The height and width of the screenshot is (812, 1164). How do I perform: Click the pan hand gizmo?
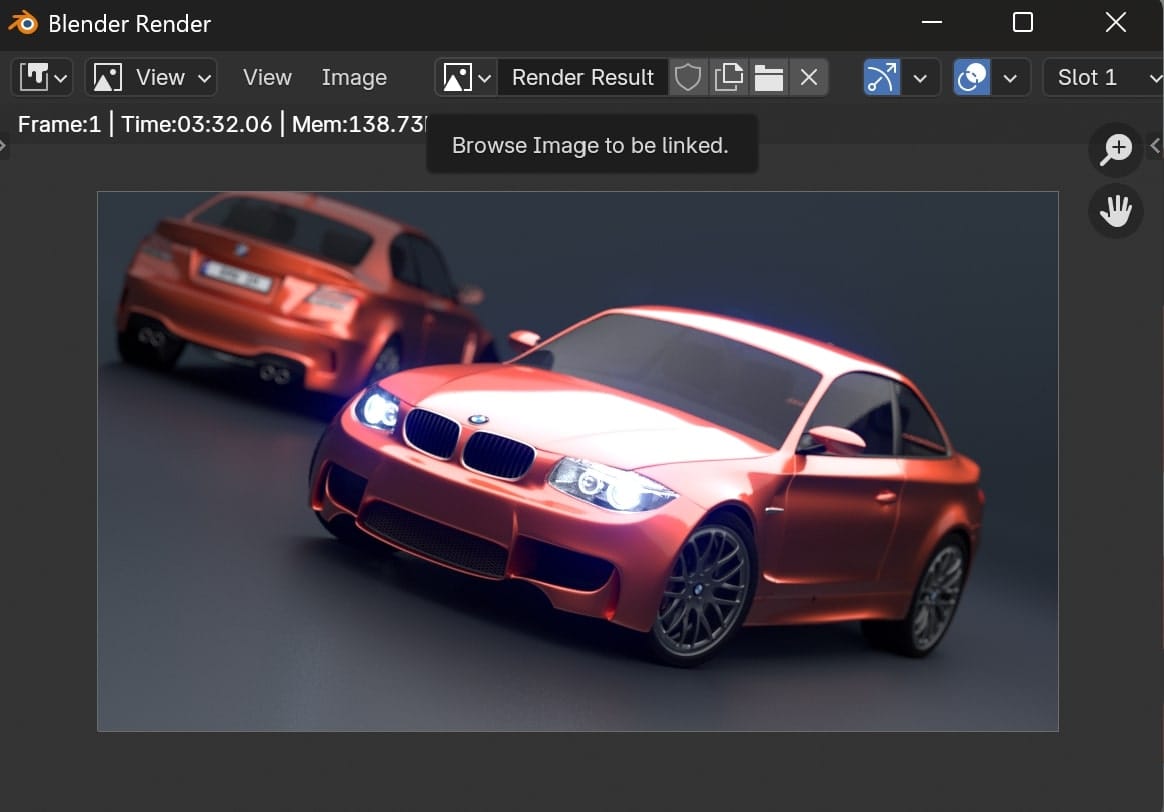[x=1115, y=211]
